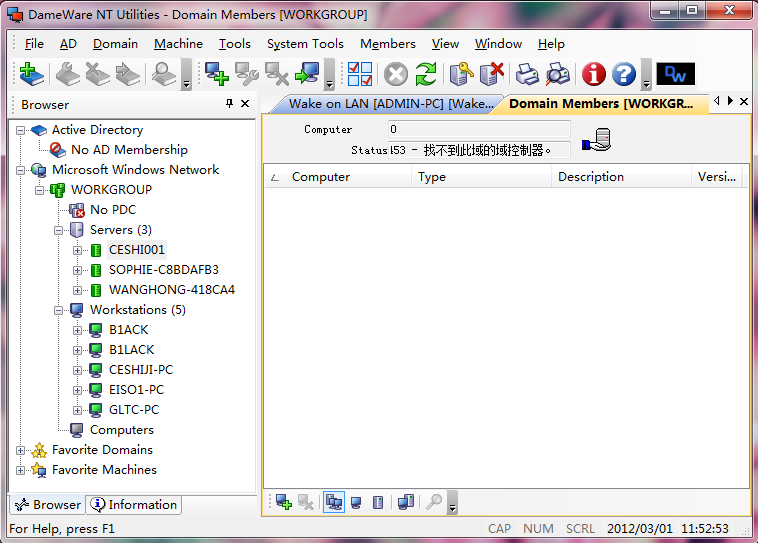Viewport: 758px width, 543px height.
Task: Click the grayed magnifier find icon in bottom toolbar
Action: [434, 502]
